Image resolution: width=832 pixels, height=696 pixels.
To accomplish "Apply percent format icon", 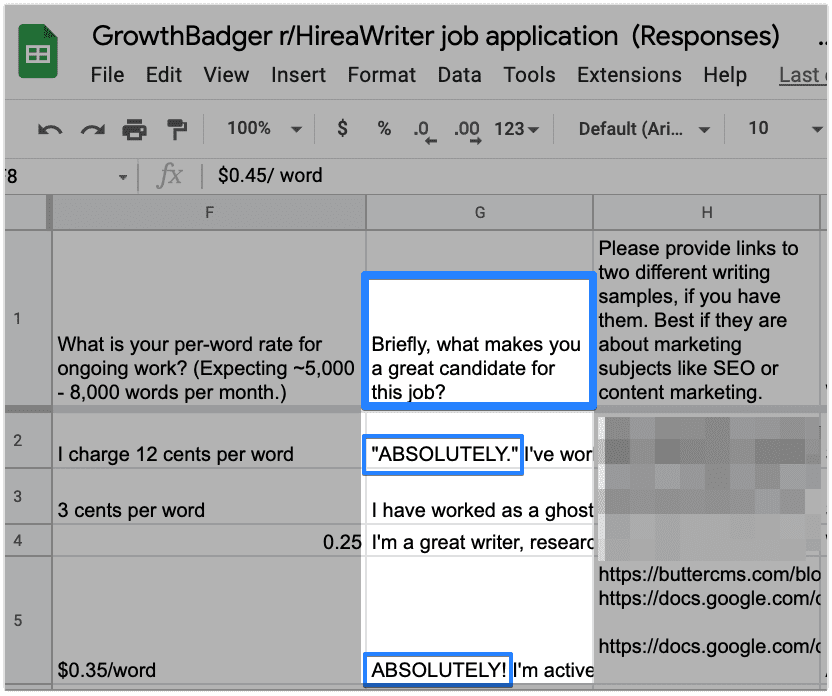I will pos(384,129).
